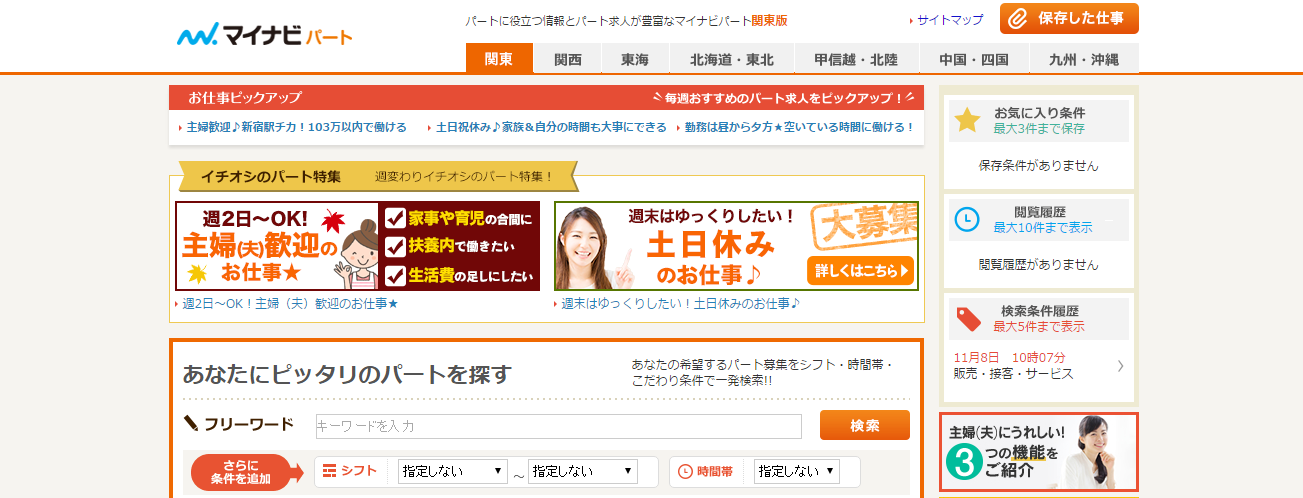
Task: Click the pencil icon beside フリーワード
Action: (191, 423)
